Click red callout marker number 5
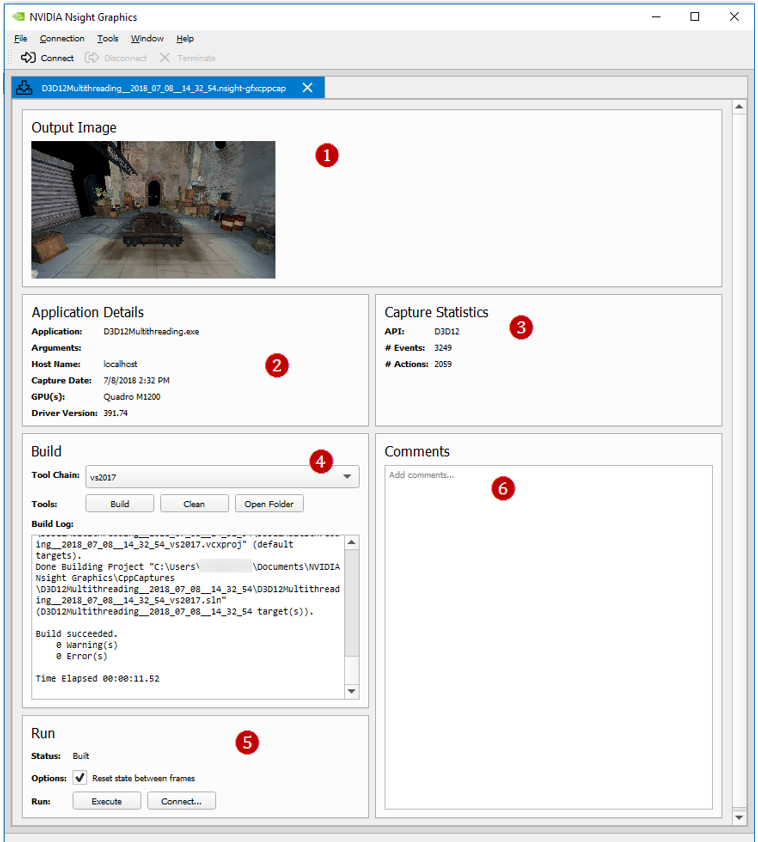The height and width of the screenshot is (842, 758). (246, 742)
